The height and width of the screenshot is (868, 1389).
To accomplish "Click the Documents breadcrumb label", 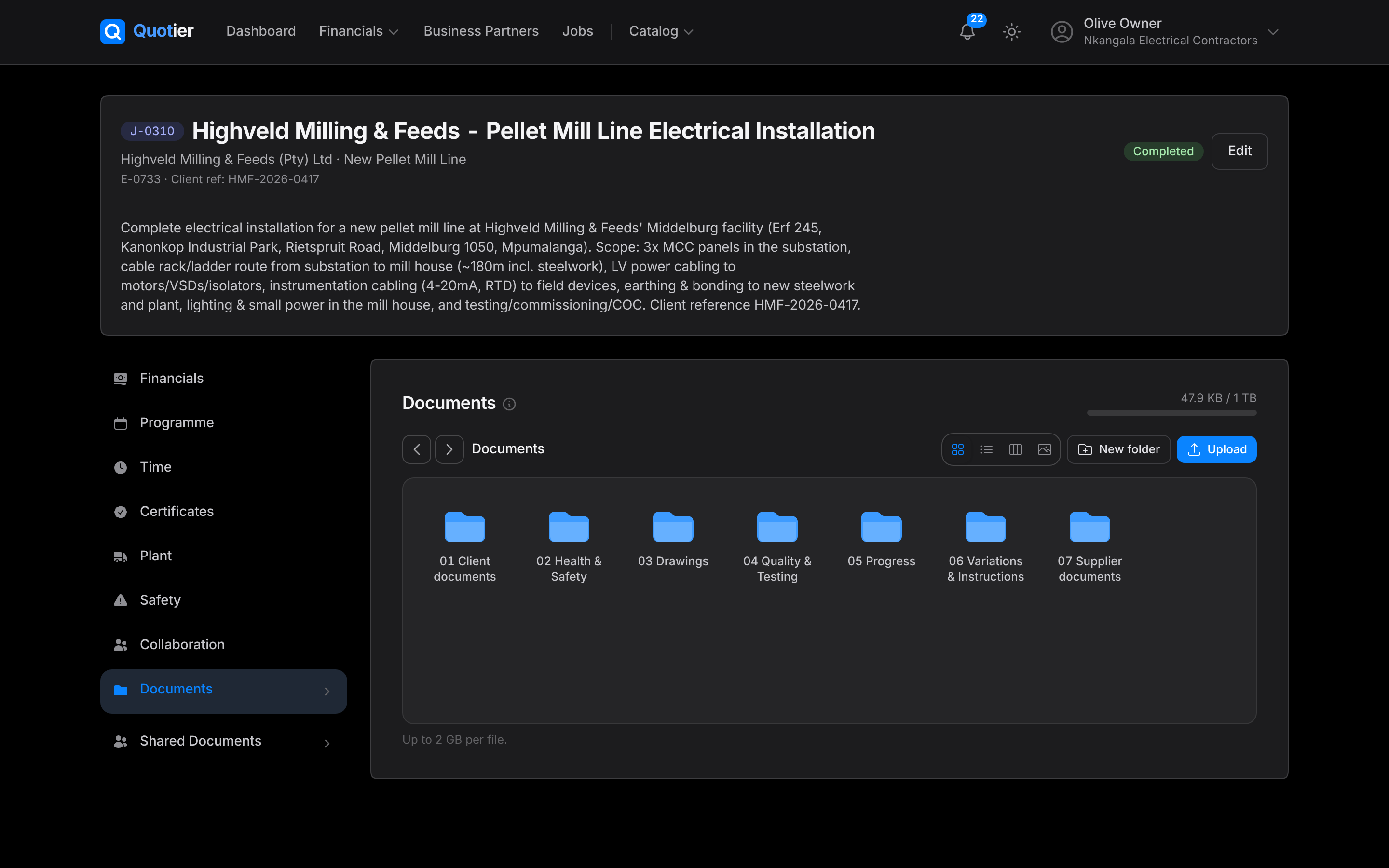I will pyautogui.click(x=508, y=449).
